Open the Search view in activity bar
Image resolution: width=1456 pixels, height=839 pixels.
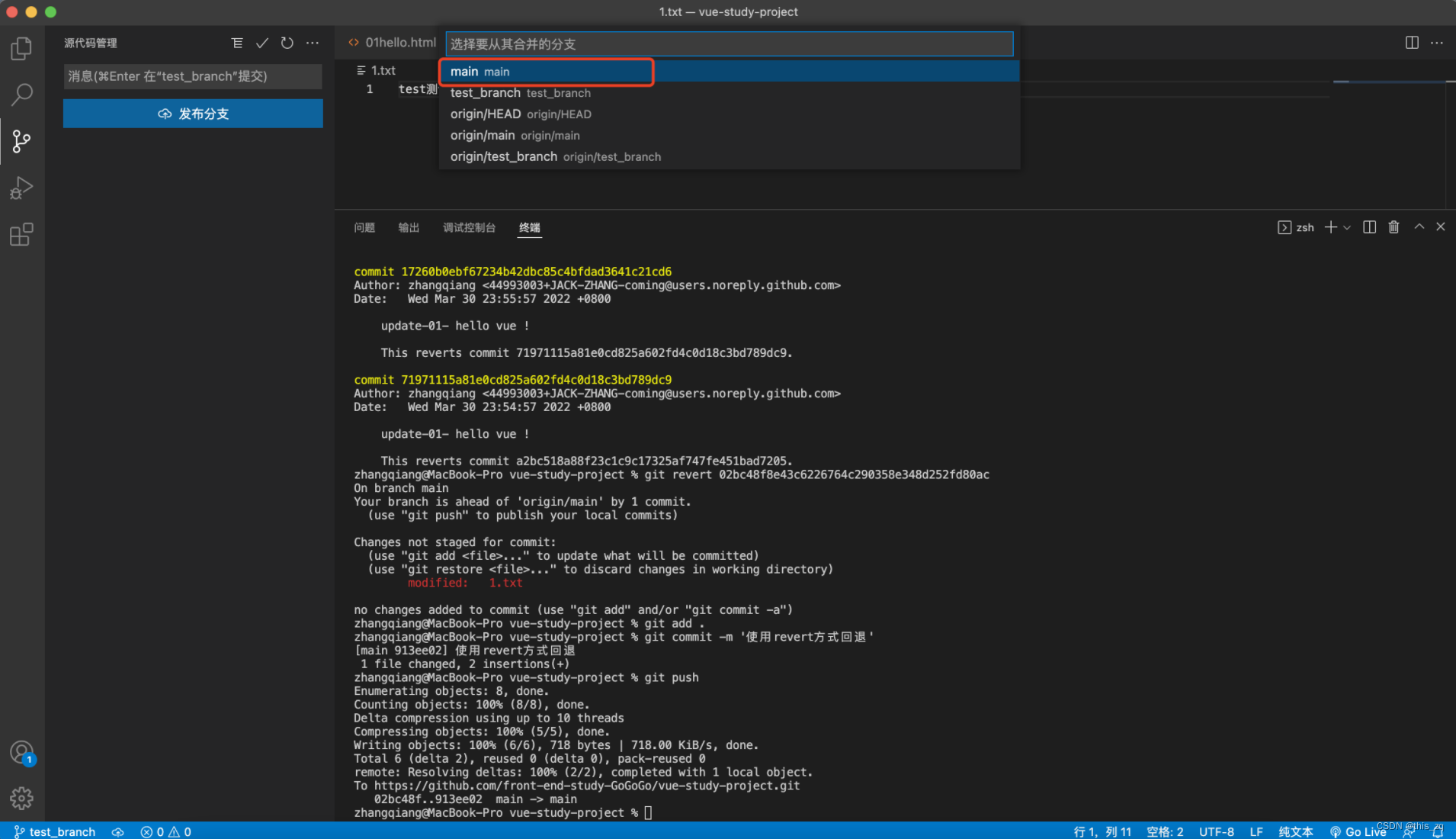(21, 95)
